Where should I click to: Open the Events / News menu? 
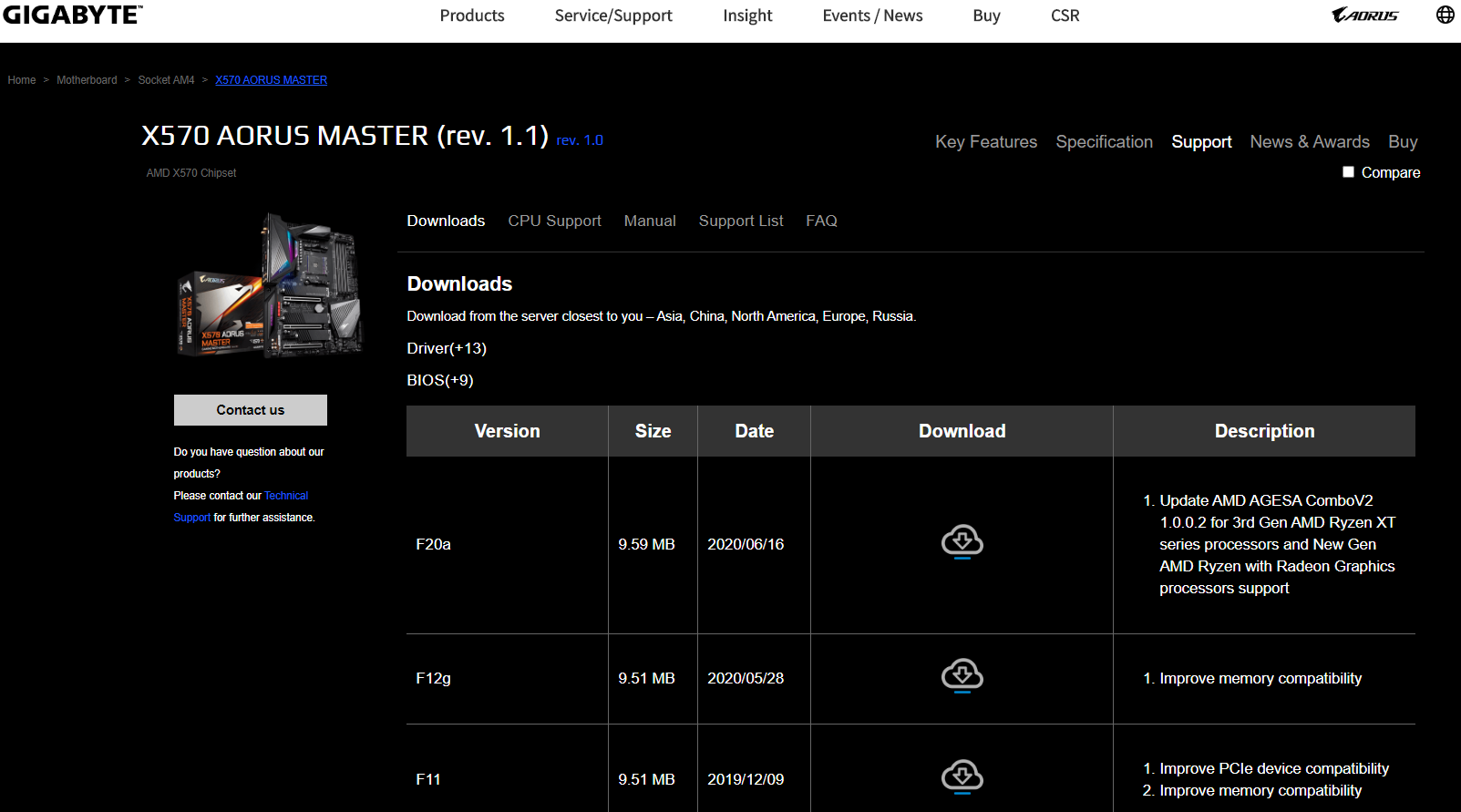(872, 15)
